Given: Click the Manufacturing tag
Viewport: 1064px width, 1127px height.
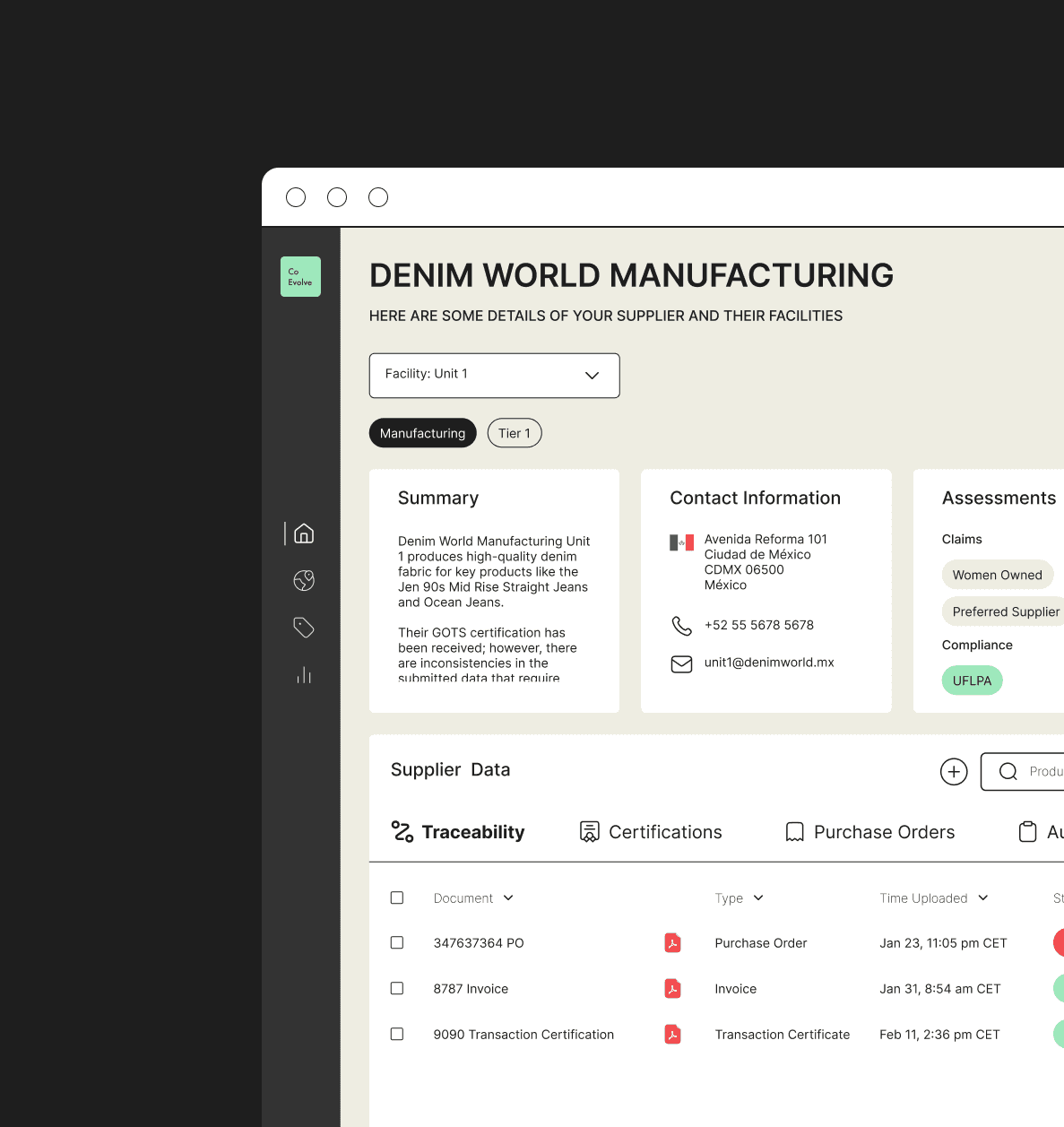Looking at the screenshot, I should pyautogui.click(x=422, y=433).
